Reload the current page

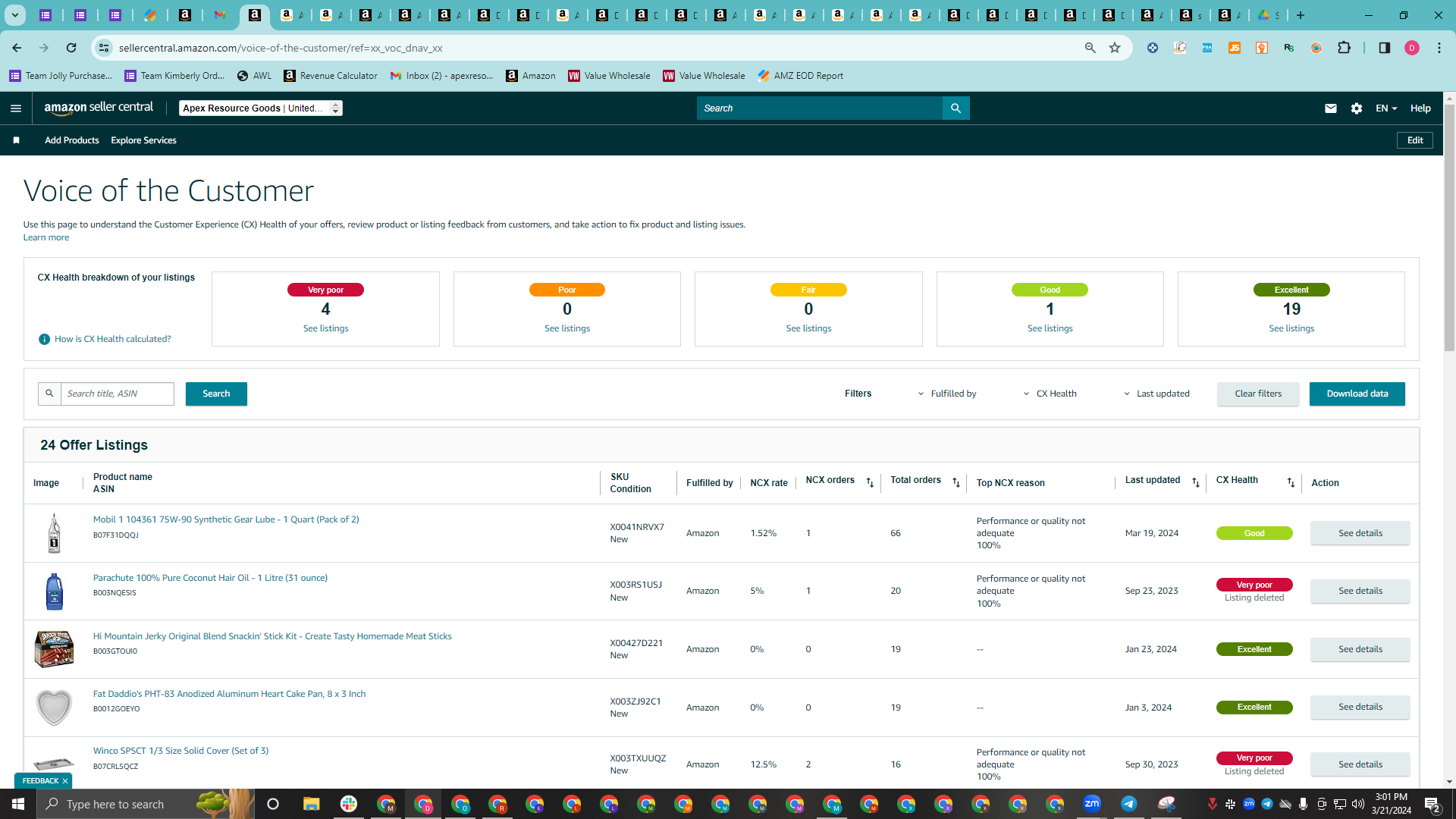pyautogui.click(x=71, y=48)
